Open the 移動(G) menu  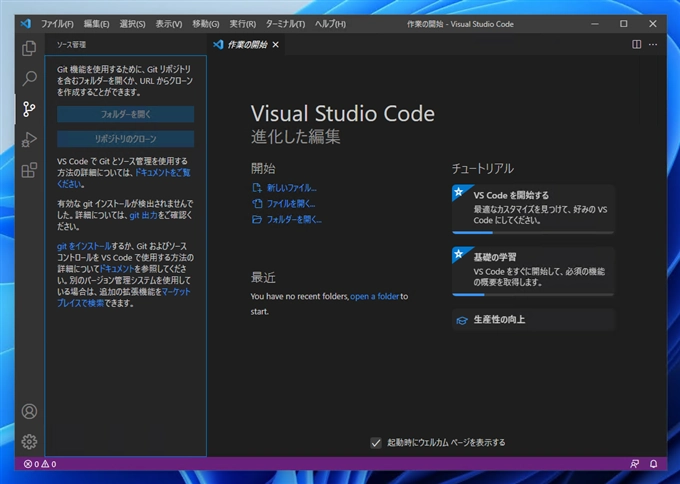[x=206, y=24]
